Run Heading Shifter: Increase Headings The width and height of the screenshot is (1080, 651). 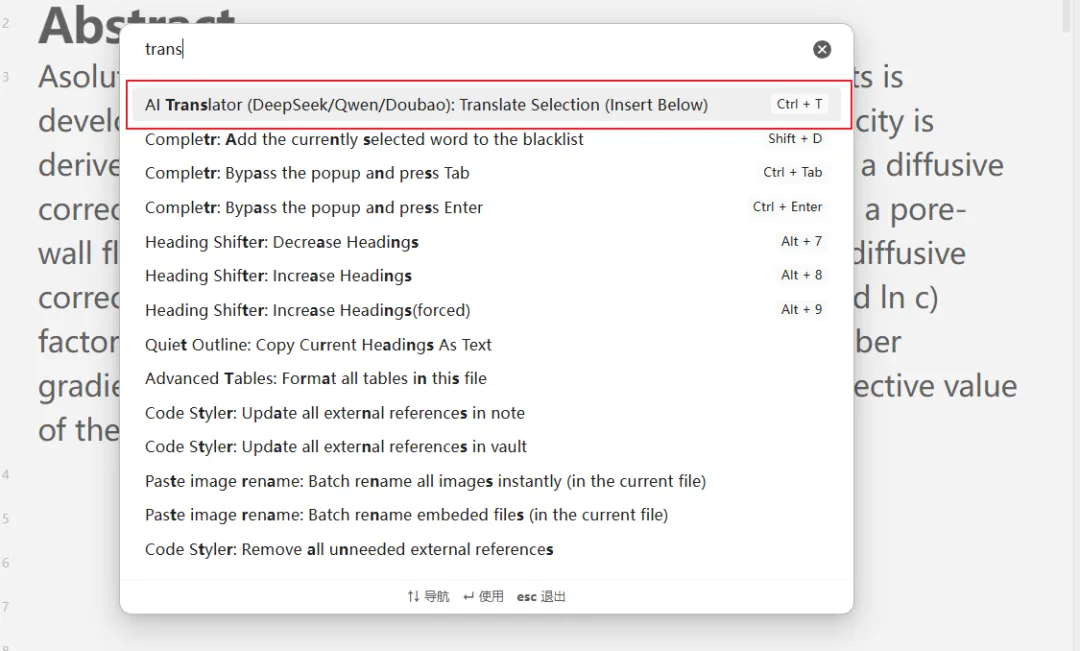point(278,276)
